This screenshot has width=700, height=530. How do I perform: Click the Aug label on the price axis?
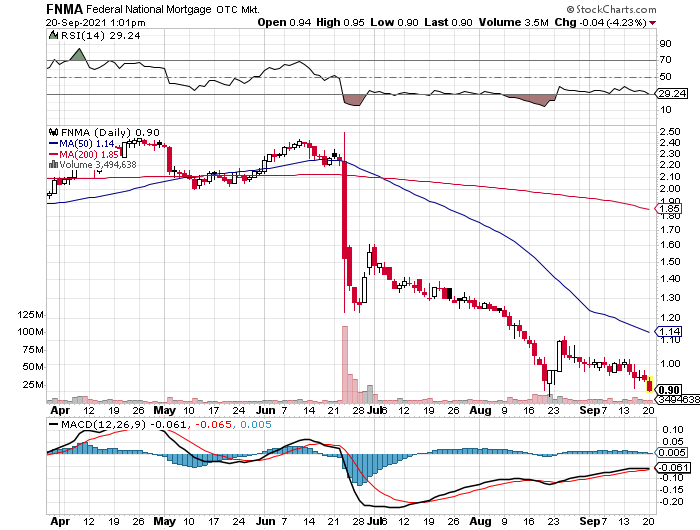[480, 410]
